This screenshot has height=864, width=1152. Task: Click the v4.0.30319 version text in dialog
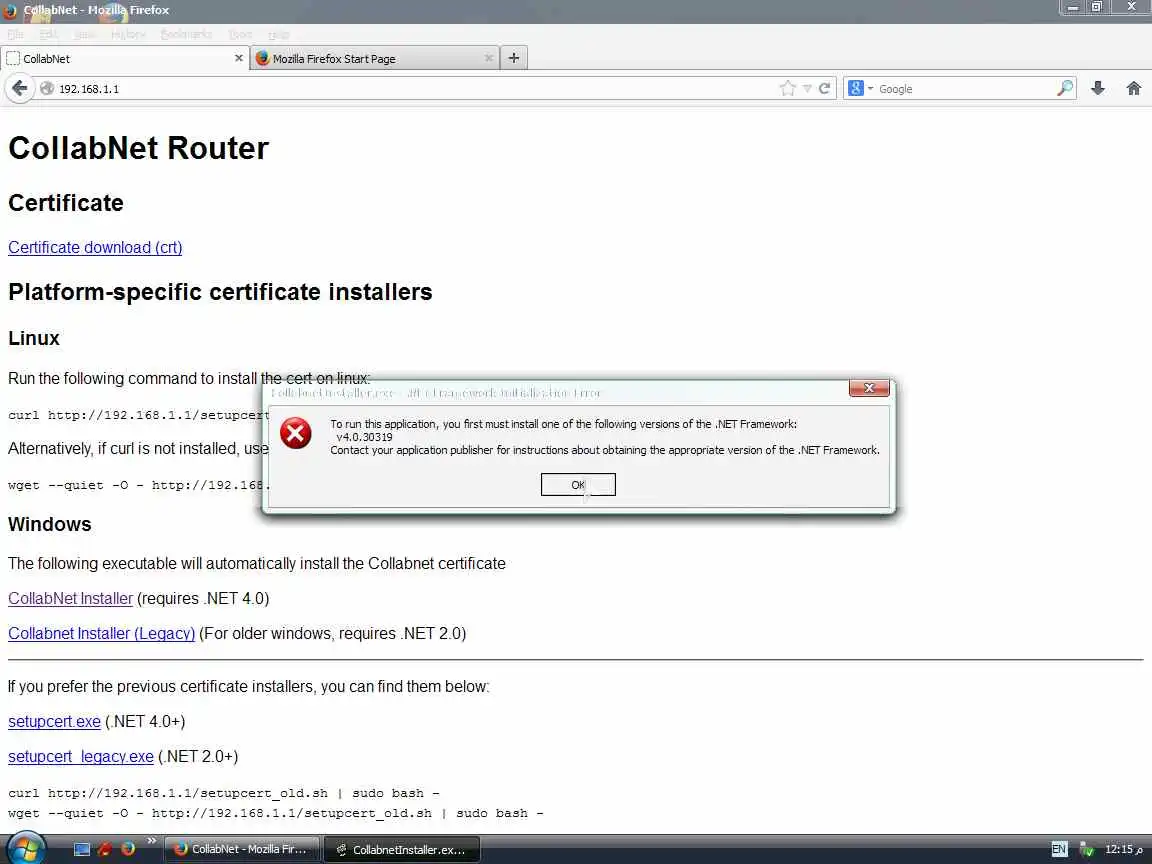coord(364,437)
